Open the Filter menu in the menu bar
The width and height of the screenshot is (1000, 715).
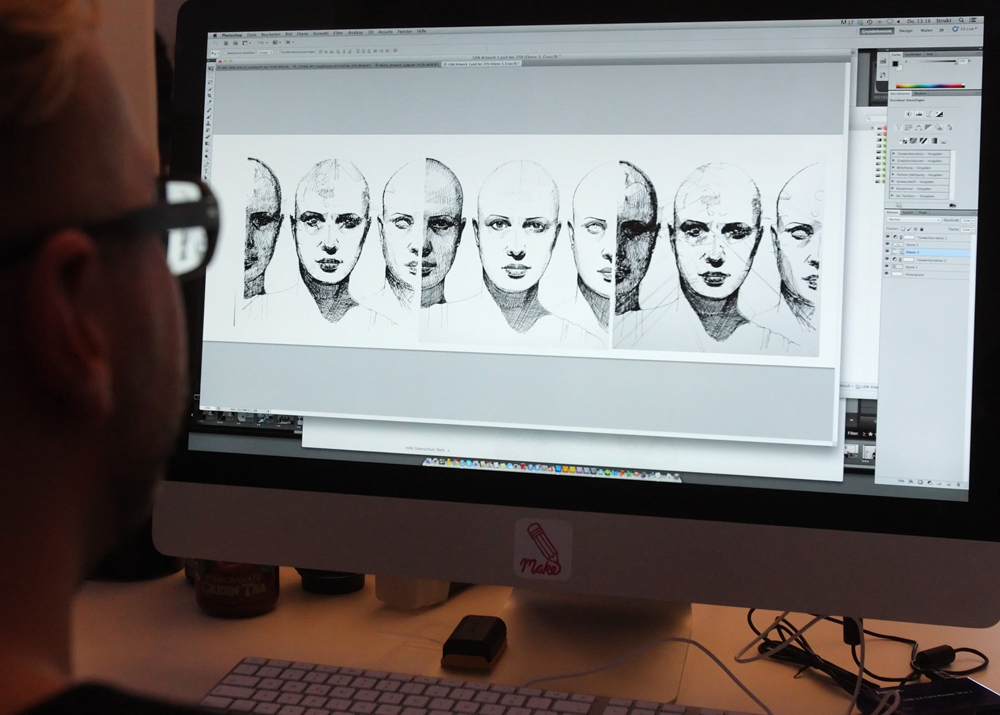pos(336,33)
